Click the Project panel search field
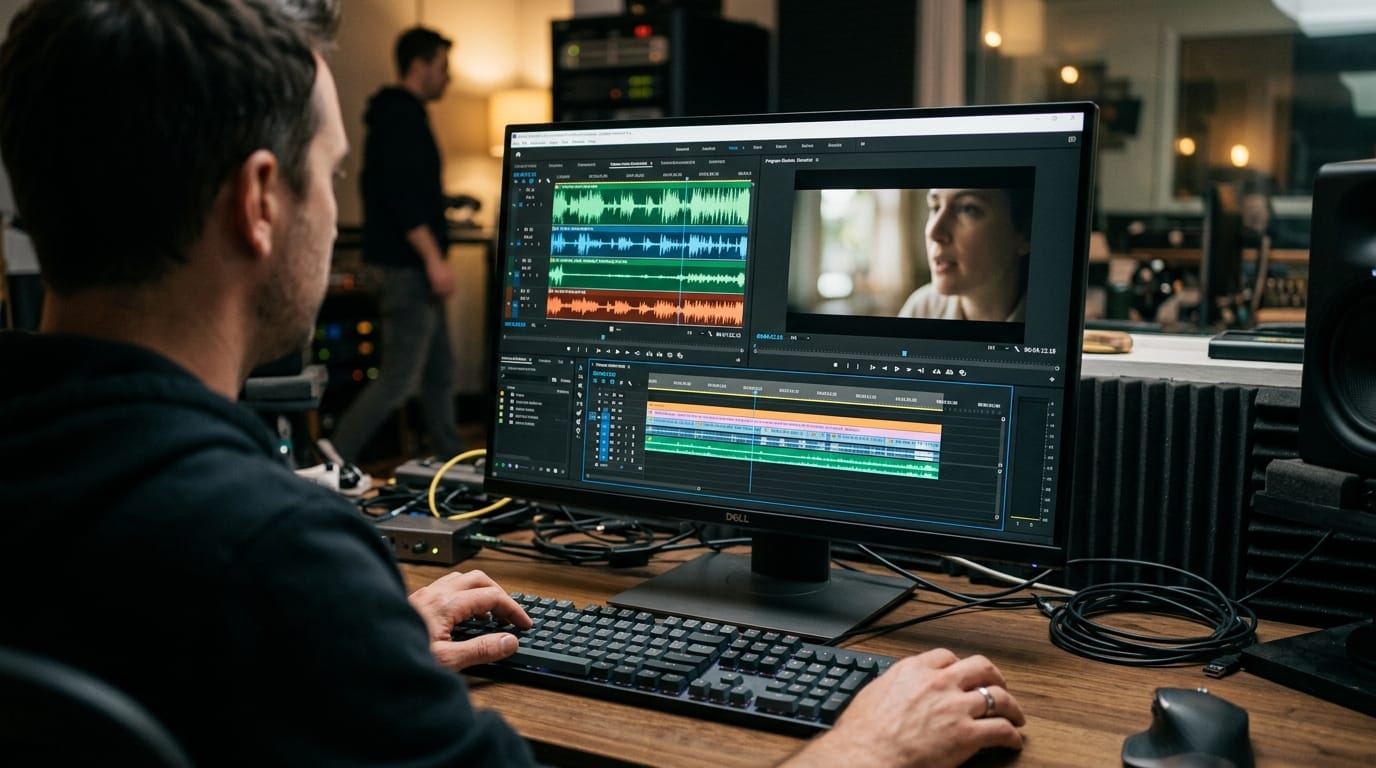This screenshot has height=768, width=1376. [526, 378]
